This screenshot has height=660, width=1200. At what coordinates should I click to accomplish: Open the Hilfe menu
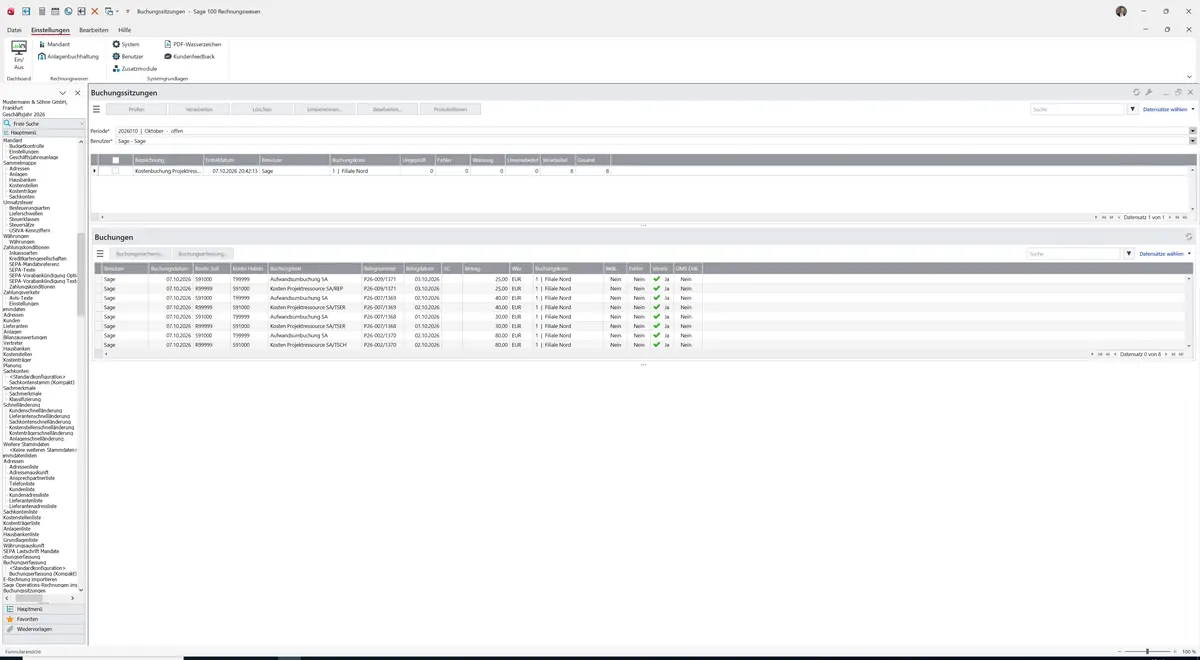point(124,30)
